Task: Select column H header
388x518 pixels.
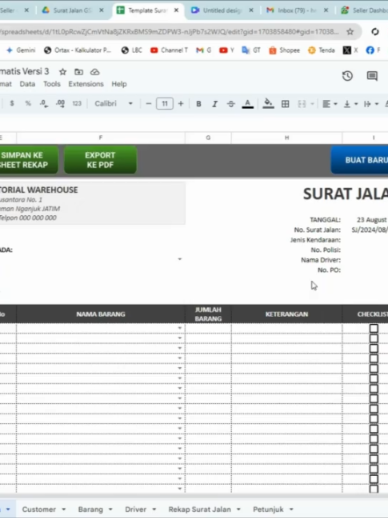Action: 287,137
